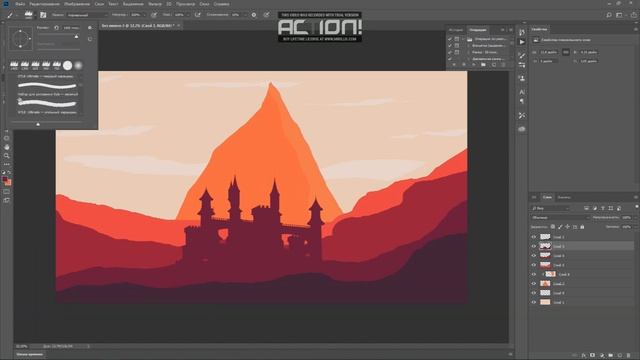Toggle visibility of the indented clipped layer
Viewport: 640px width, 360px height.
coord(533,274)
